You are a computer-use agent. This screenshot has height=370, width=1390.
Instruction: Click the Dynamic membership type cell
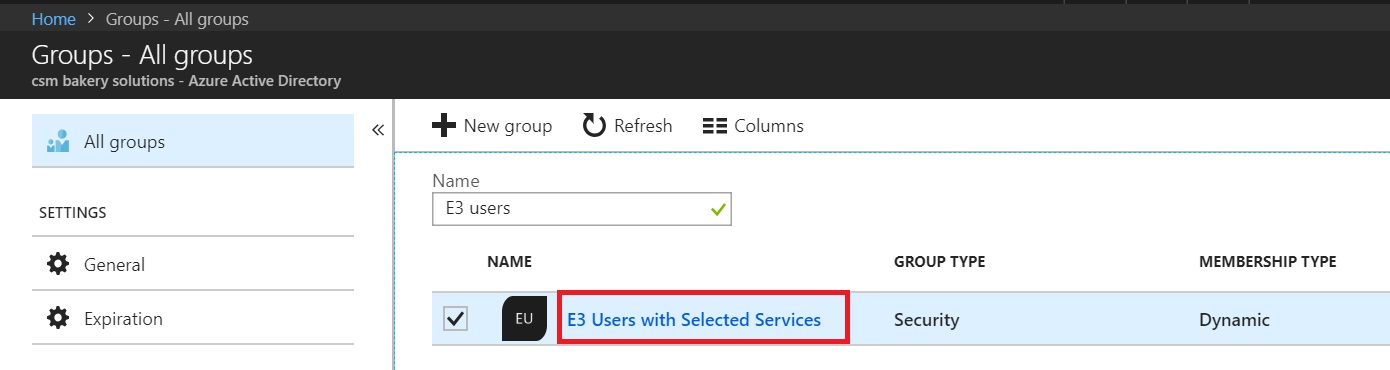point(1234,320)
